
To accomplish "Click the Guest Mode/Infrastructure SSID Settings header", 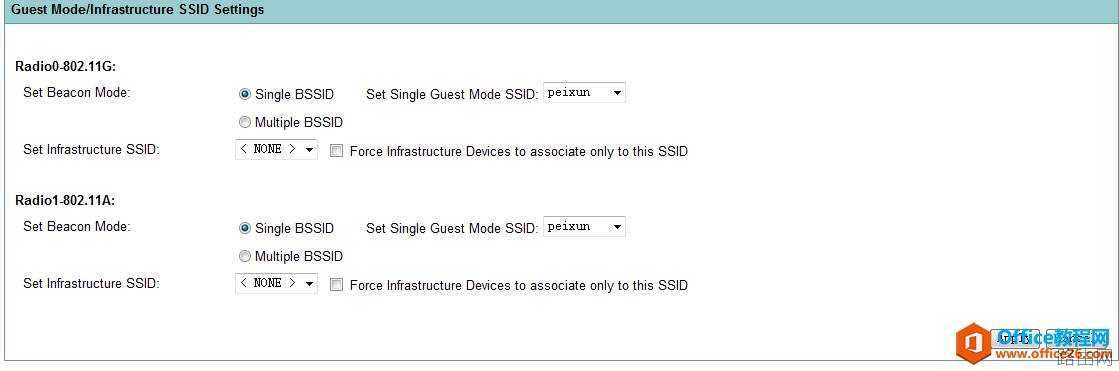I will (138, 10).
